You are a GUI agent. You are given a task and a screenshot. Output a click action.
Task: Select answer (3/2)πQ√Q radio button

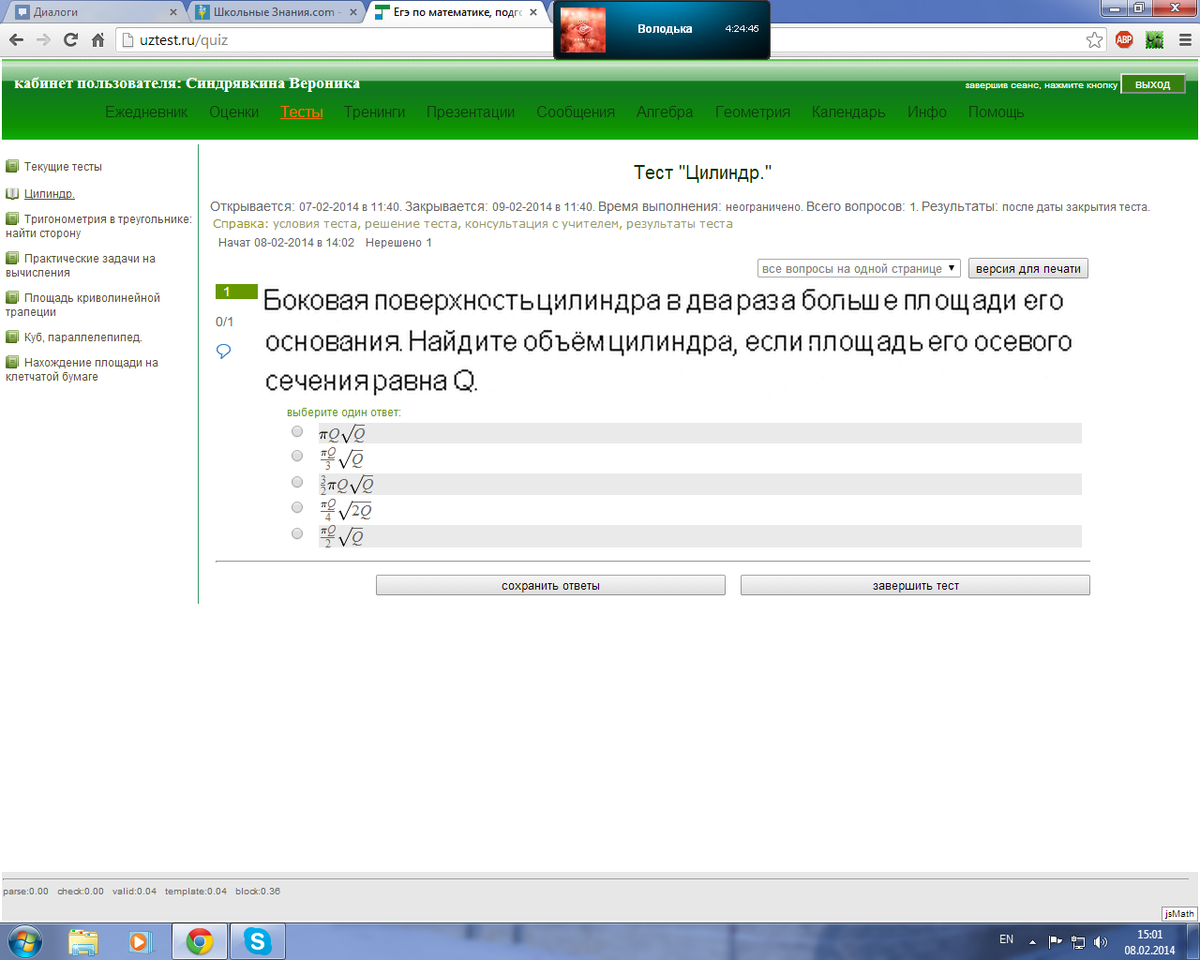pyautogui.click(x=297, y=482)
